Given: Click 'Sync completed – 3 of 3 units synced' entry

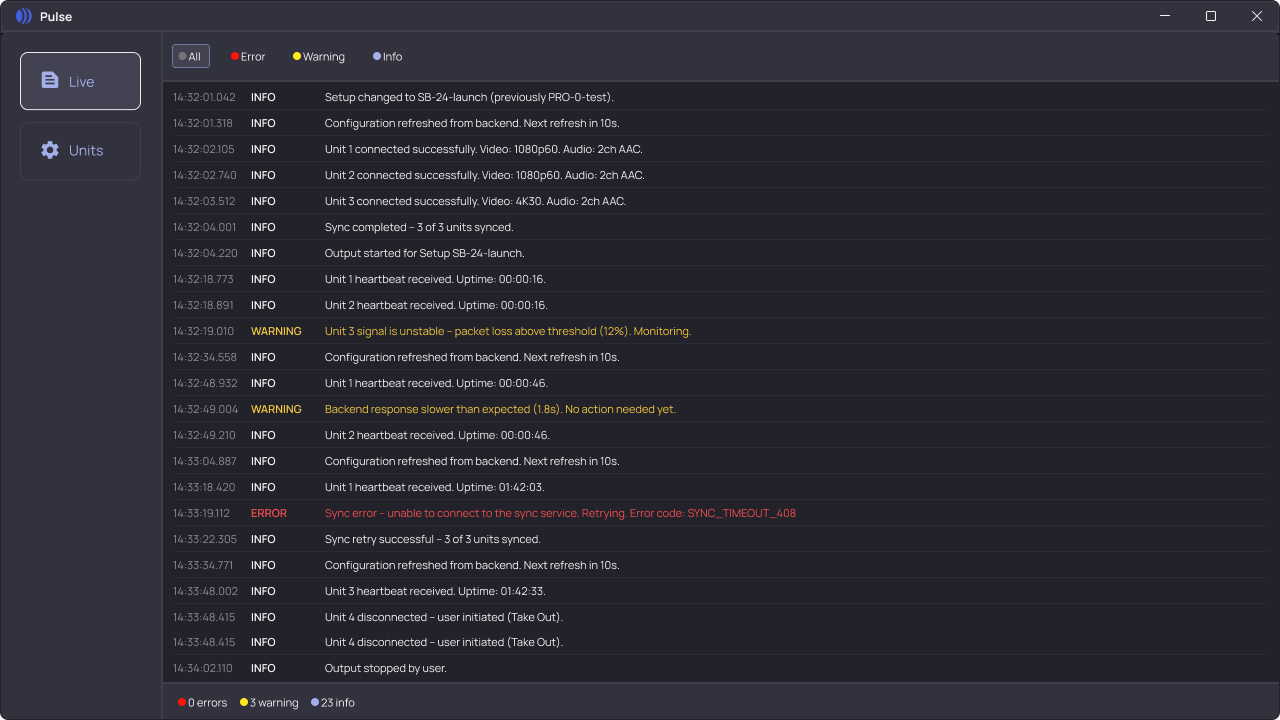Looking at the screenshot, I should 720,227.
